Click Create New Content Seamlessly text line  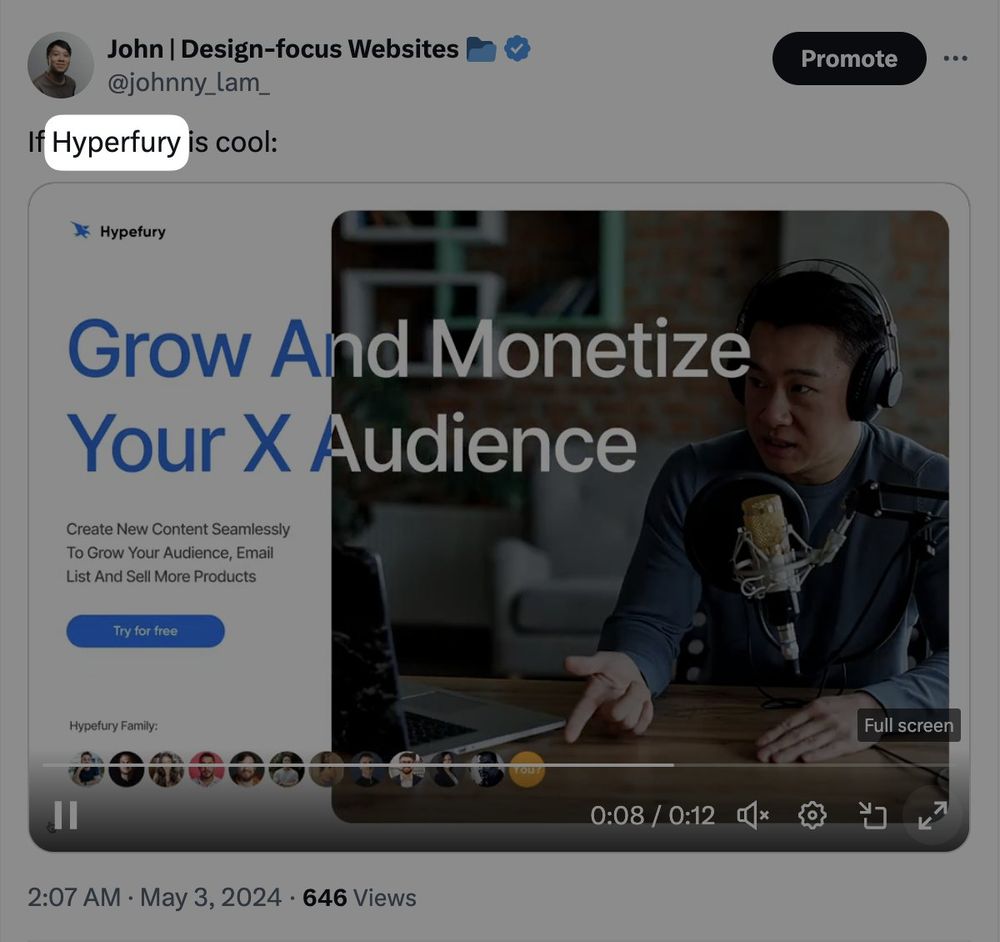pyautogui.click(x=178, y=529)
